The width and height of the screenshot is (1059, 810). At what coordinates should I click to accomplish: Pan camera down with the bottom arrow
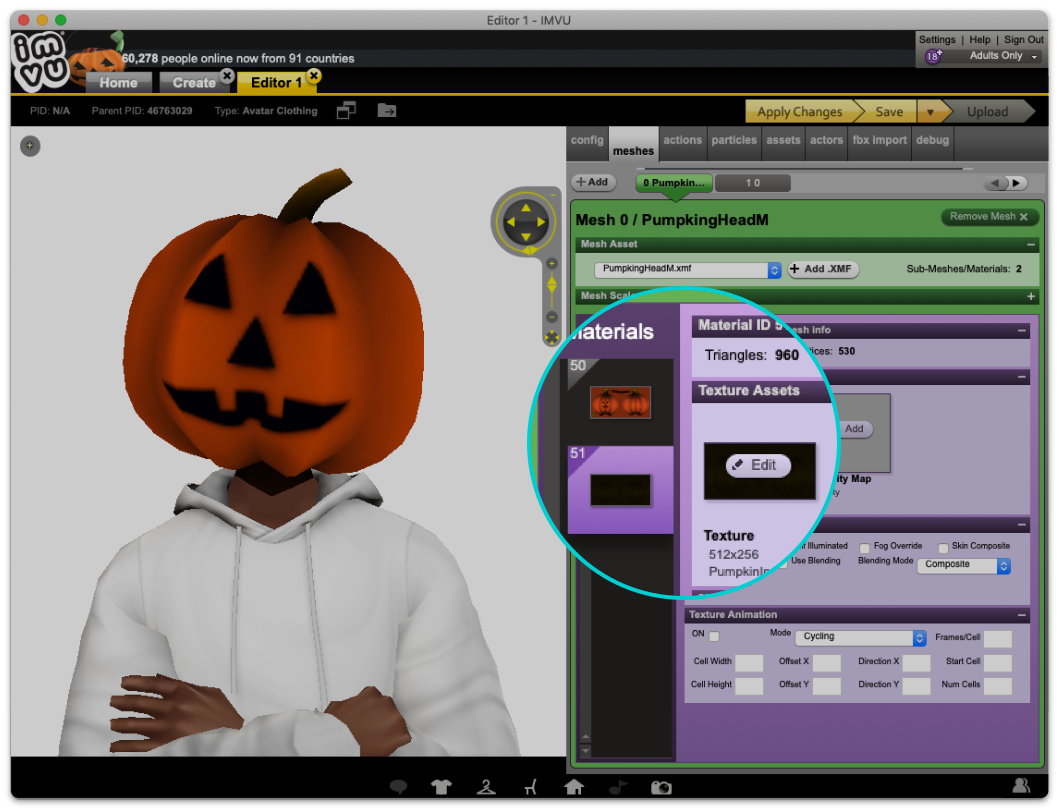[526, 236]
